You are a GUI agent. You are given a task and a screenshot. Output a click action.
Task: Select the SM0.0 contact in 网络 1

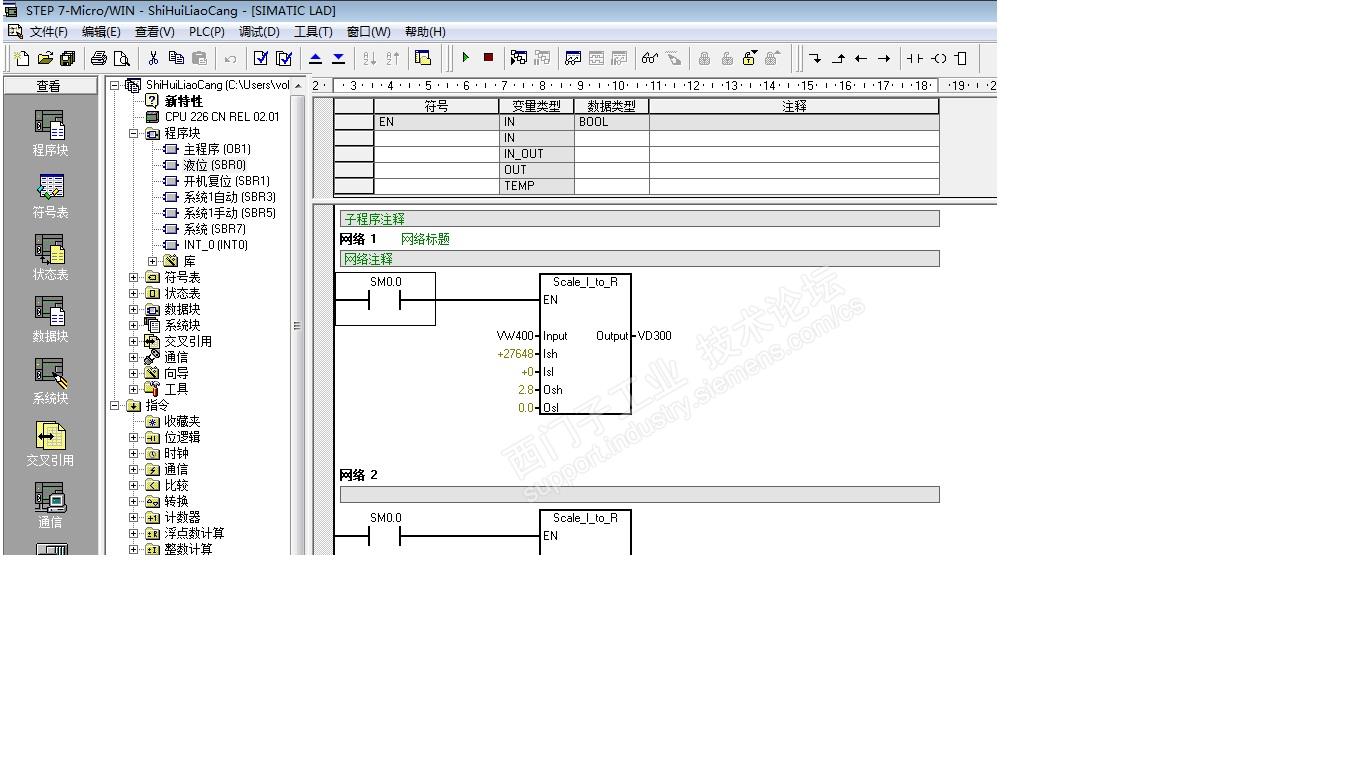click(385, 299)
